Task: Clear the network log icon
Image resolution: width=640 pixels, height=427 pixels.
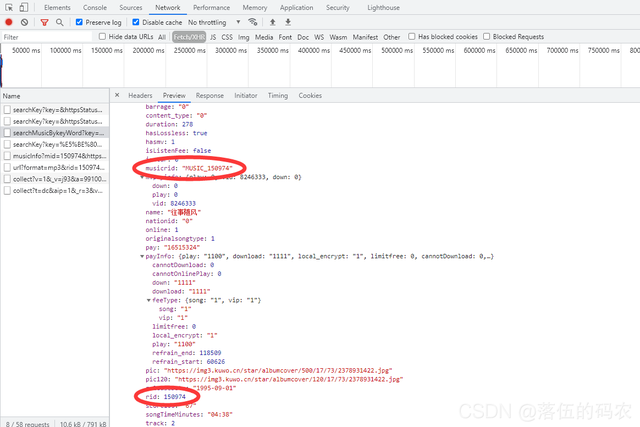Action: coord(24,22)
